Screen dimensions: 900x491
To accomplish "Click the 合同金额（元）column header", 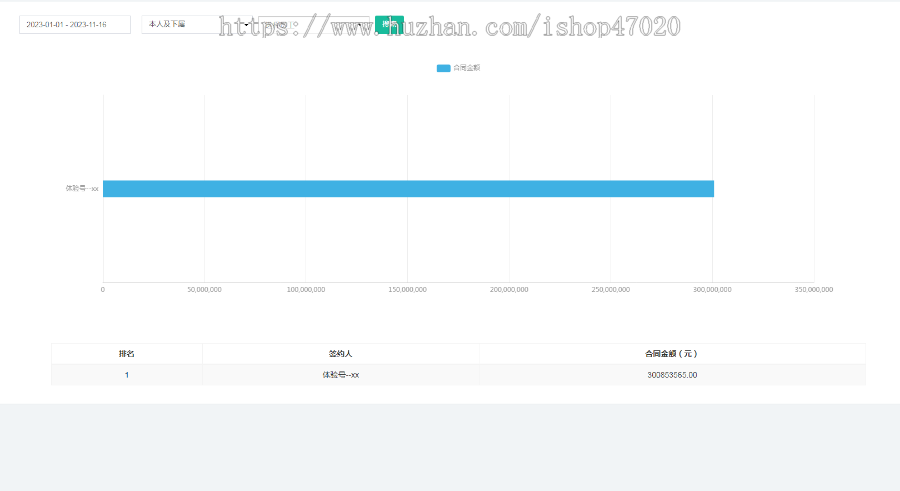I will pos(672,354).
